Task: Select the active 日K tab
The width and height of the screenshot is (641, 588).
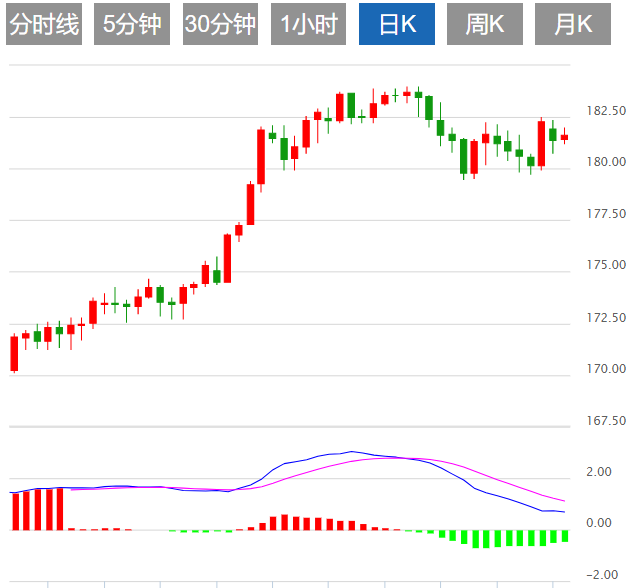Action: coord(397,24)
